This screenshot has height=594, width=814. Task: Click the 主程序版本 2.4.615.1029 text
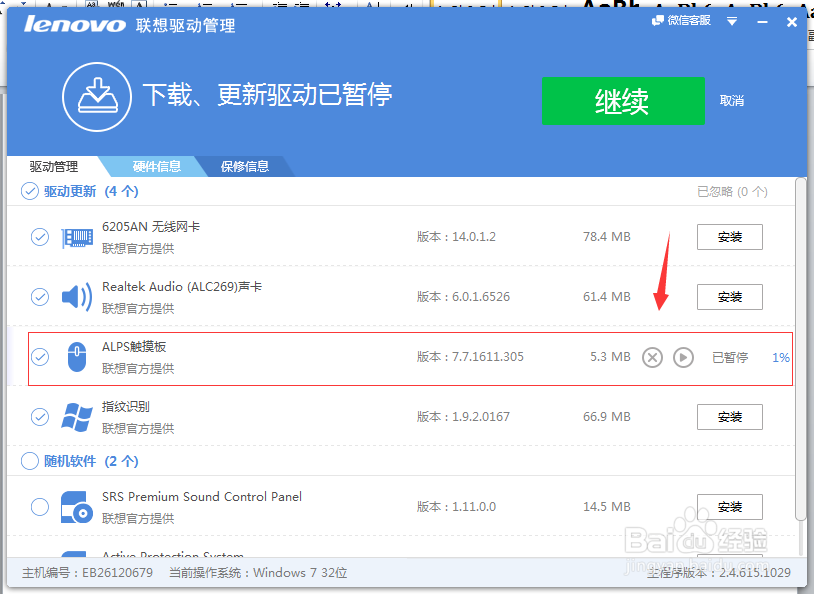click(718, 573)
